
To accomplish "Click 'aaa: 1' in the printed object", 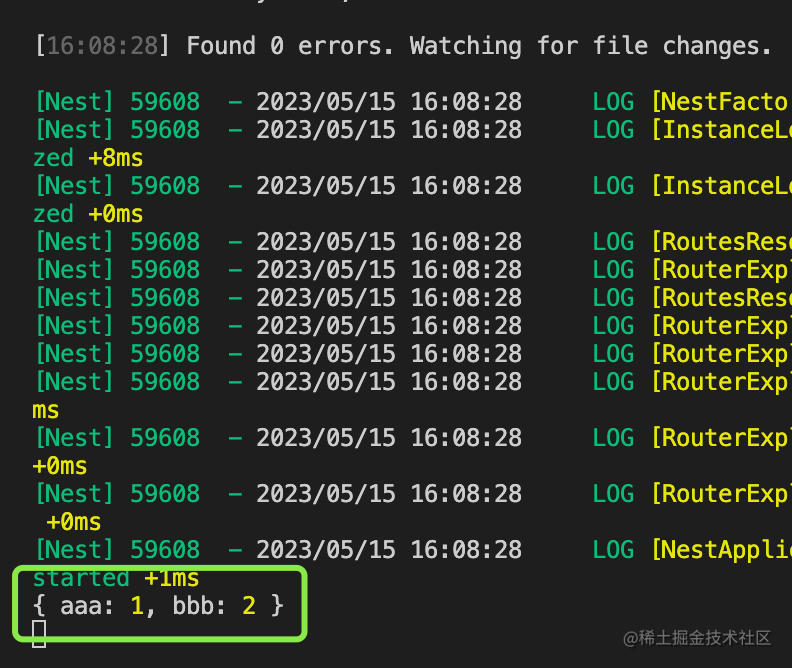I will [x=102, y=605].
